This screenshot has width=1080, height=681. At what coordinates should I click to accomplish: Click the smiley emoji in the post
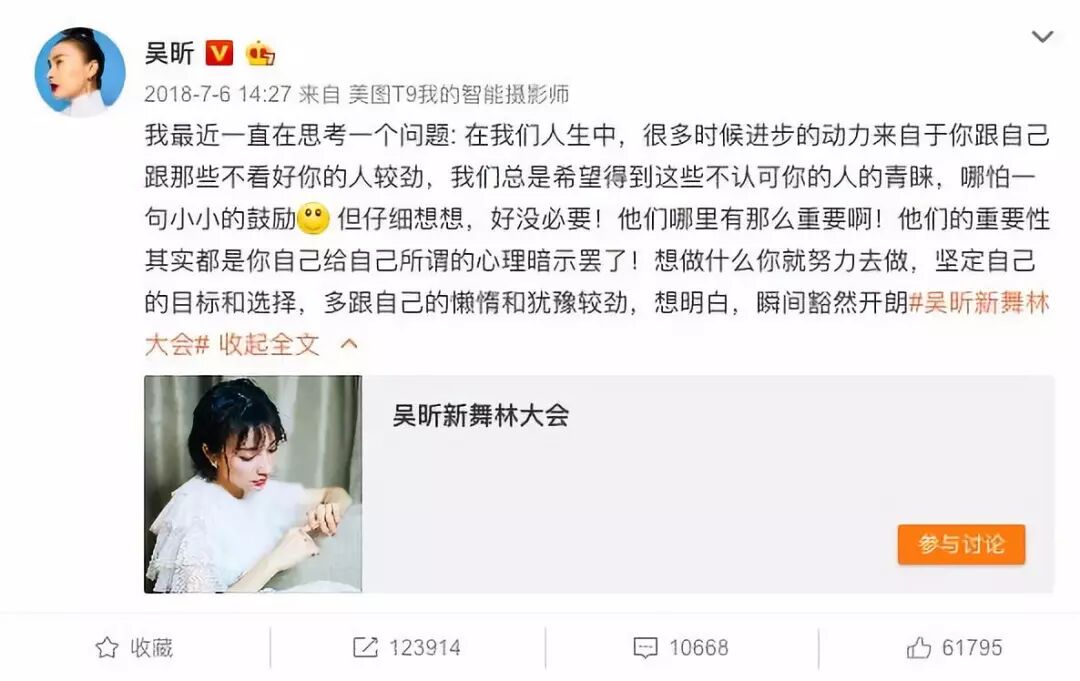(313, 219)
